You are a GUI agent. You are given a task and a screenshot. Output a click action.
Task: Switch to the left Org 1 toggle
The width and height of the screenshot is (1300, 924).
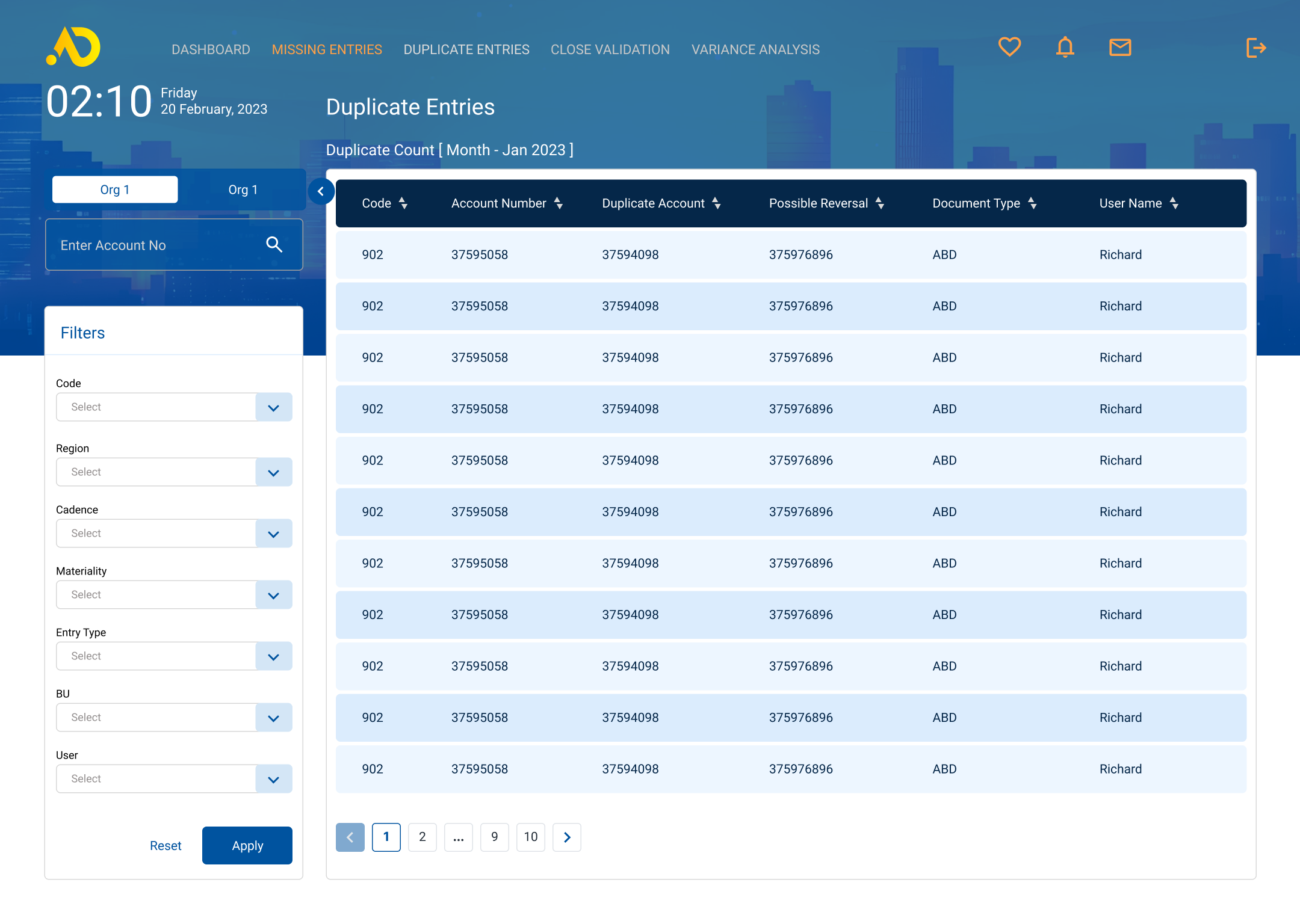(115, 189)
